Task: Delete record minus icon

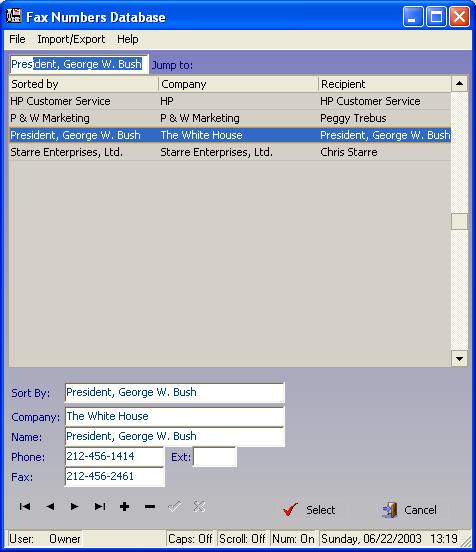Action: [150, 507]
